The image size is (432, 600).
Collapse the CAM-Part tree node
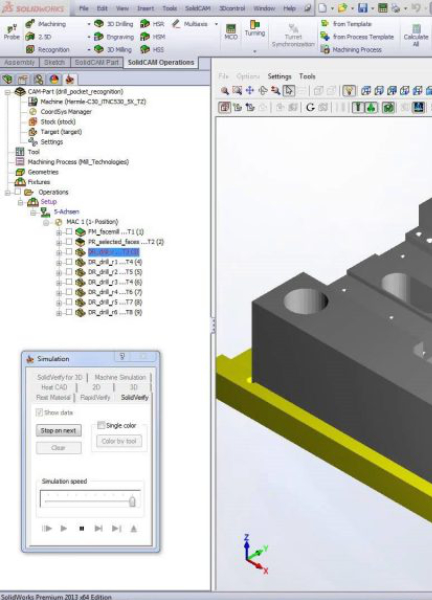[x=8, y=92]
